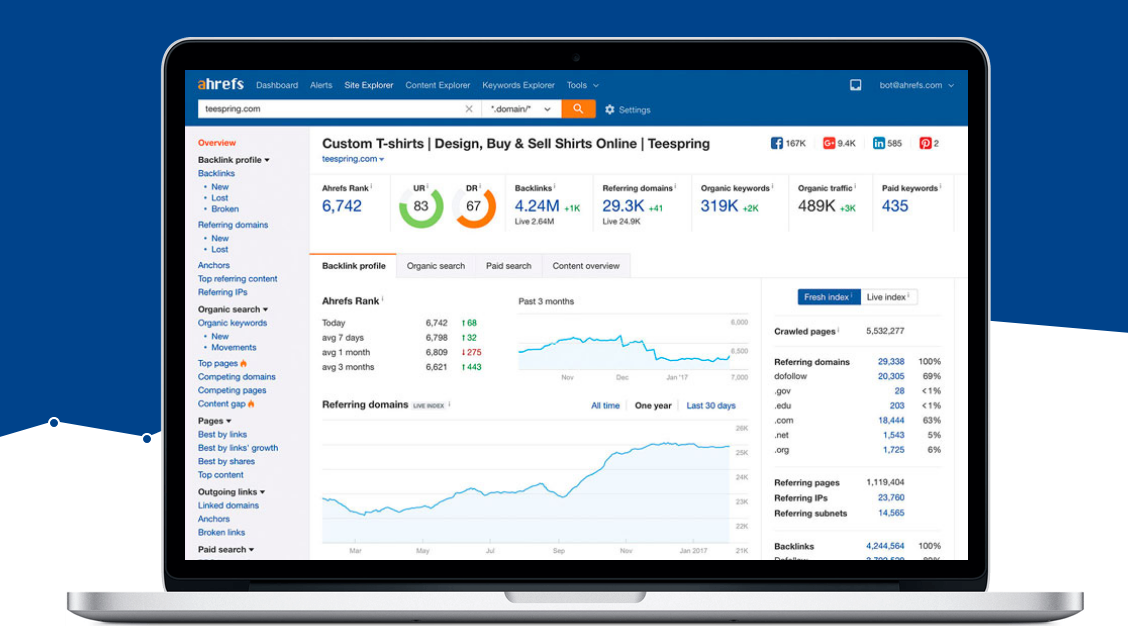This screenshot has height=628, width=1128.
Task: Click the DR 67 gauge
Action: pyautogui.click(x=474, y=206)
